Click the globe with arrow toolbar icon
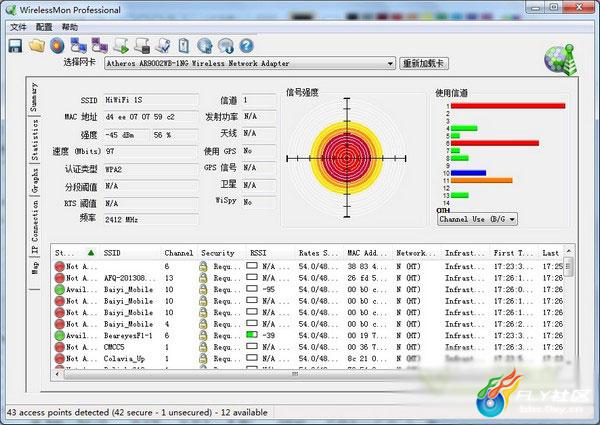 click(x=205, y=46)
